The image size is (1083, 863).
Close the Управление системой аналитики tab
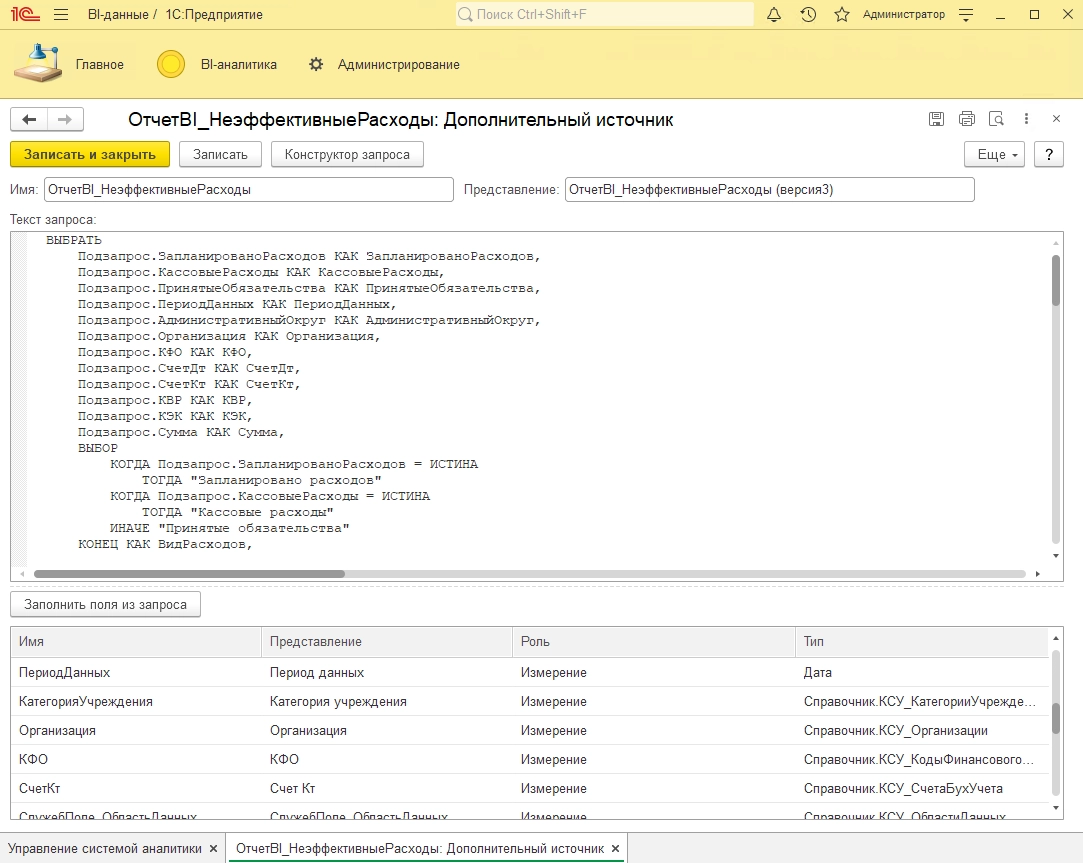pos(213,848)
